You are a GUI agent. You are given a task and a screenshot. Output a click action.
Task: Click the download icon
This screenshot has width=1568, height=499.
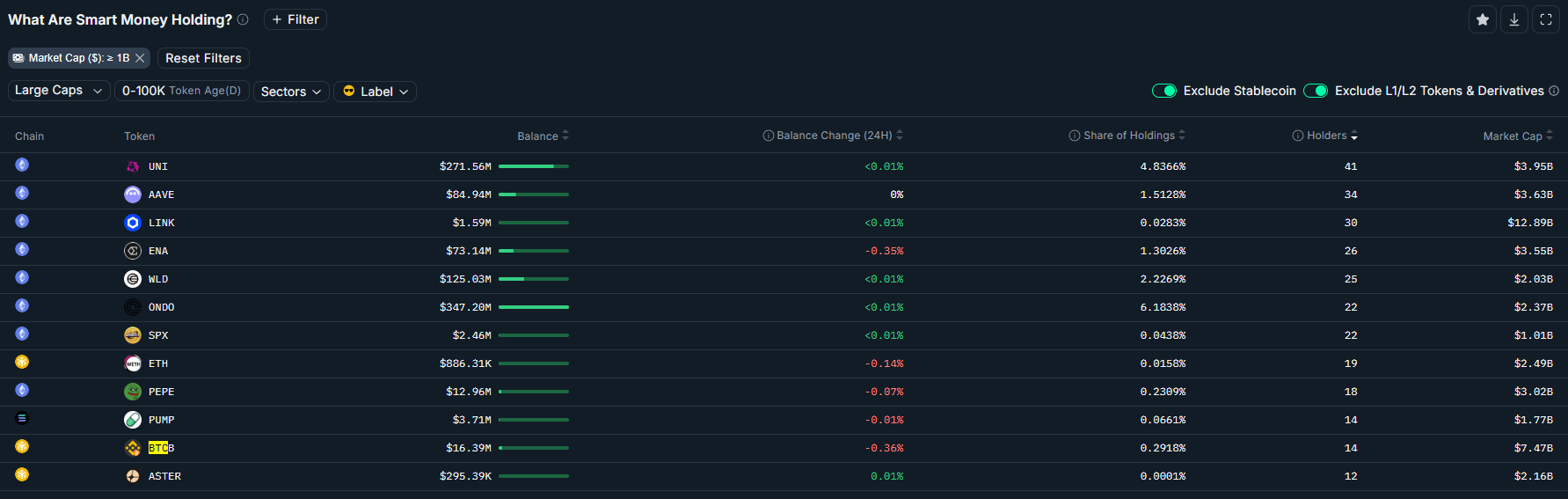point(1514,19)
